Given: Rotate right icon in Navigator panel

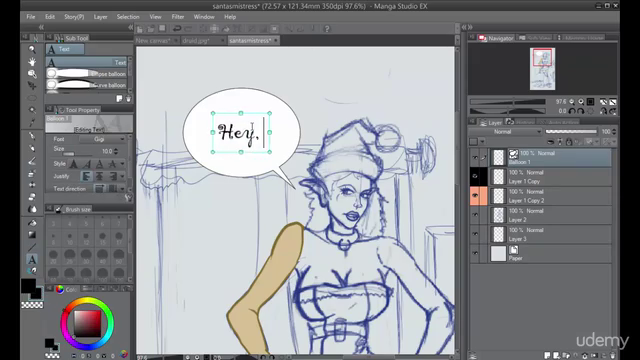Looking at the screenshot, I should pyautogui.click(x=581, y=111).
